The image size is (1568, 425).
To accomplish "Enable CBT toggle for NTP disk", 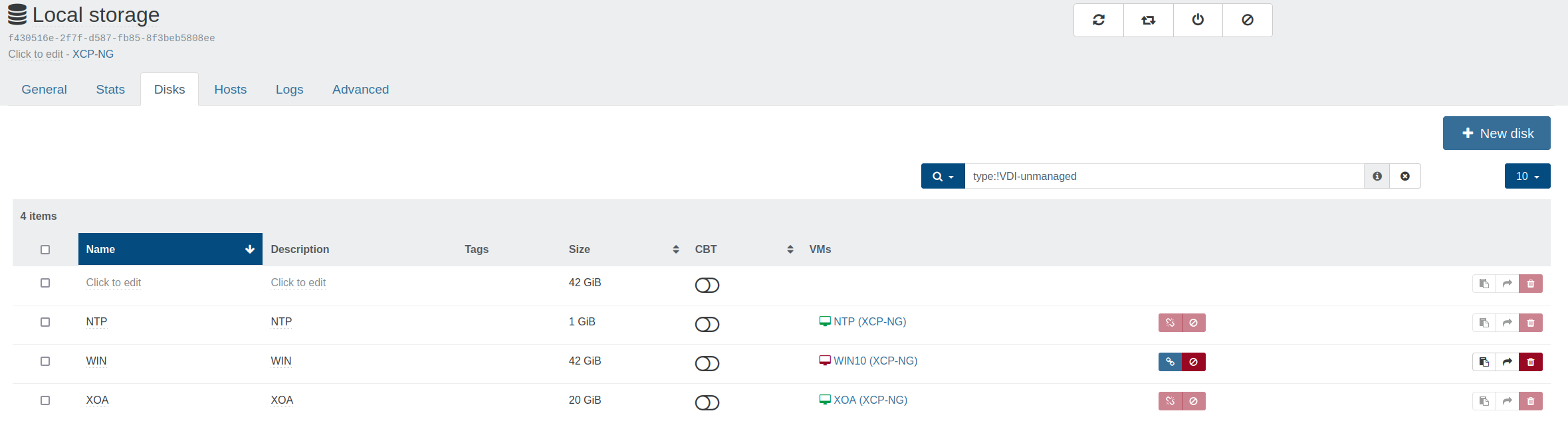I will [x=707, y=324].
